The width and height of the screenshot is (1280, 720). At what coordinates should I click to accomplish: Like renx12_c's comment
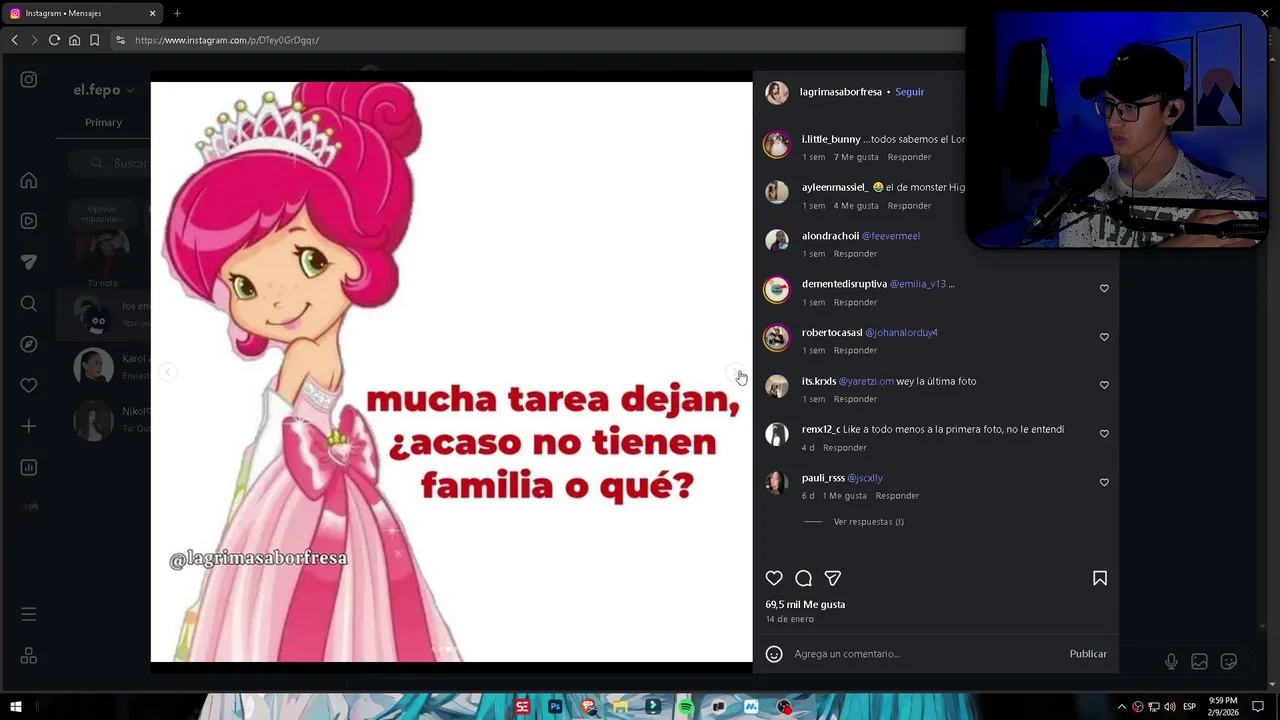[1104, 434]
